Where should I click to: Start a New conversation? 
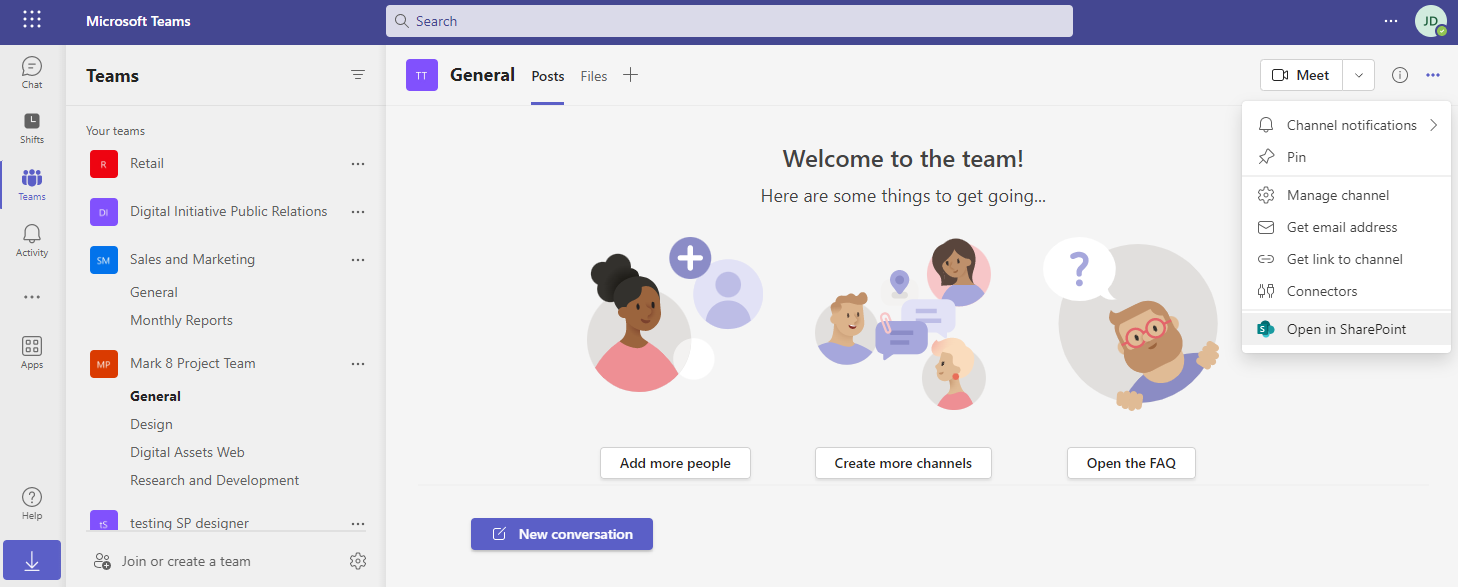tap(562, 534)
